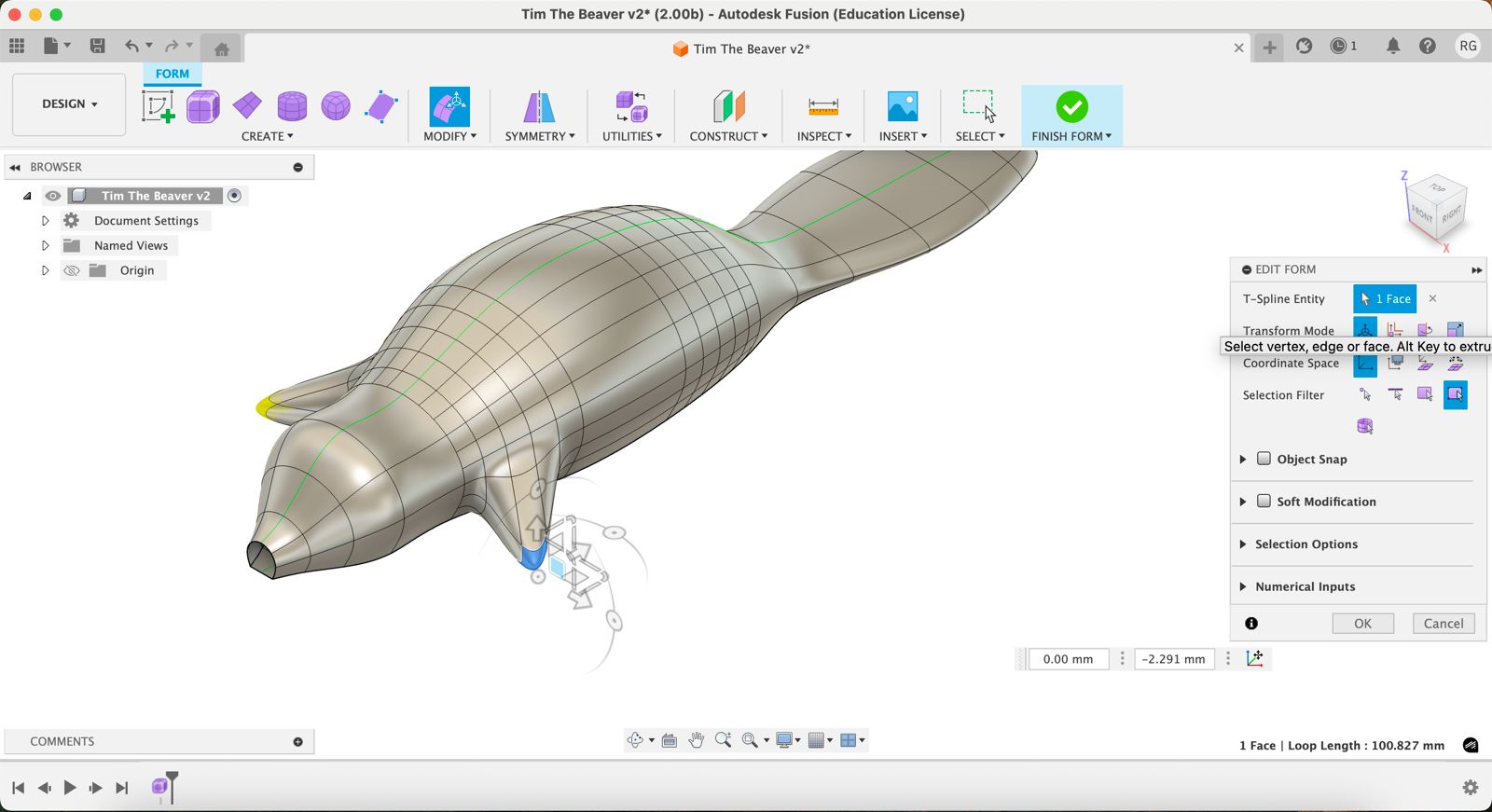Open the DESIGN workspace dropdown
The width and height of the screenshot is (1492, 812).
[x=69, y=104]
